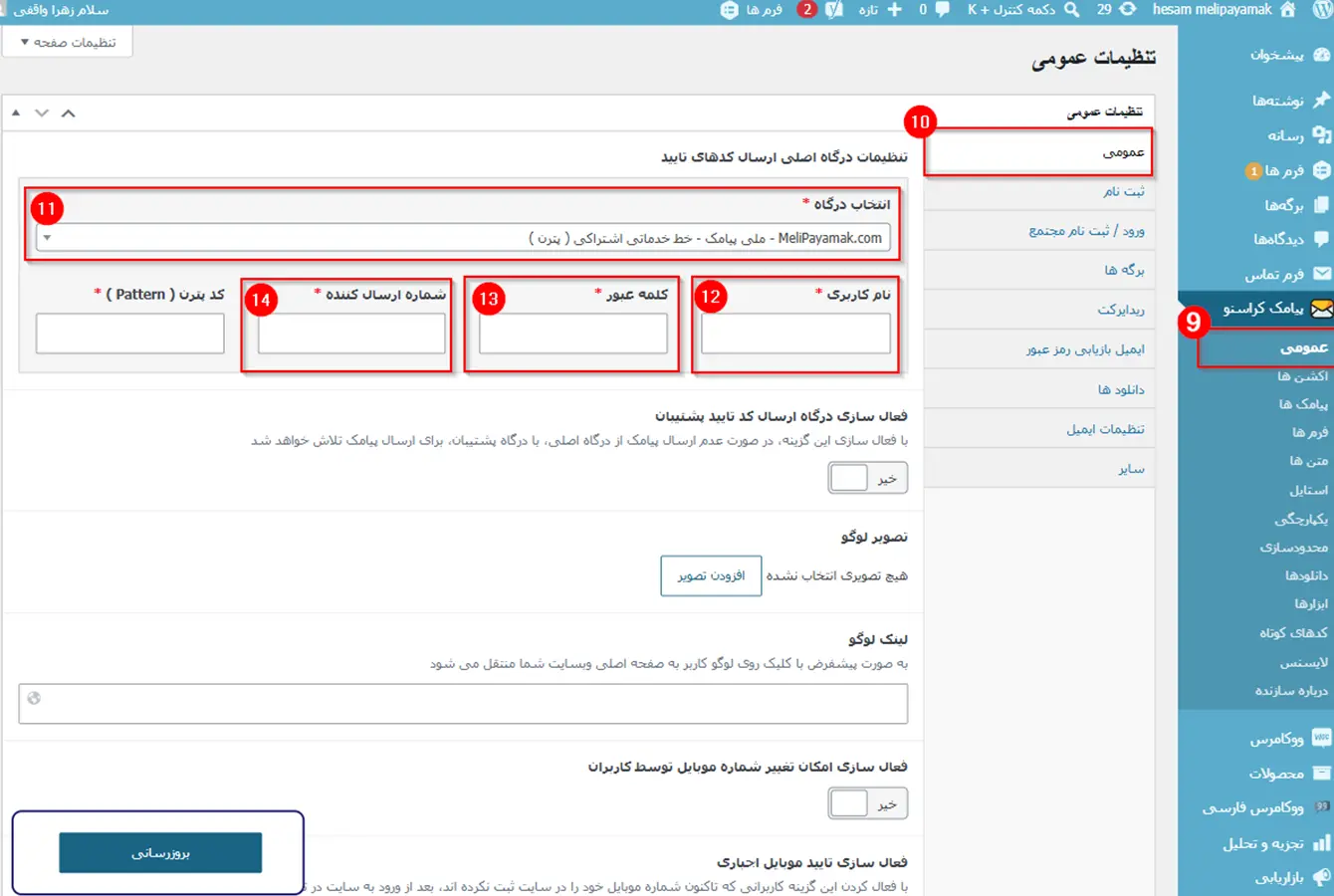Click the ووکامرس فارسی icon
The image size is (1334, 896).
pyautogui.click(x=1321, y=807)
